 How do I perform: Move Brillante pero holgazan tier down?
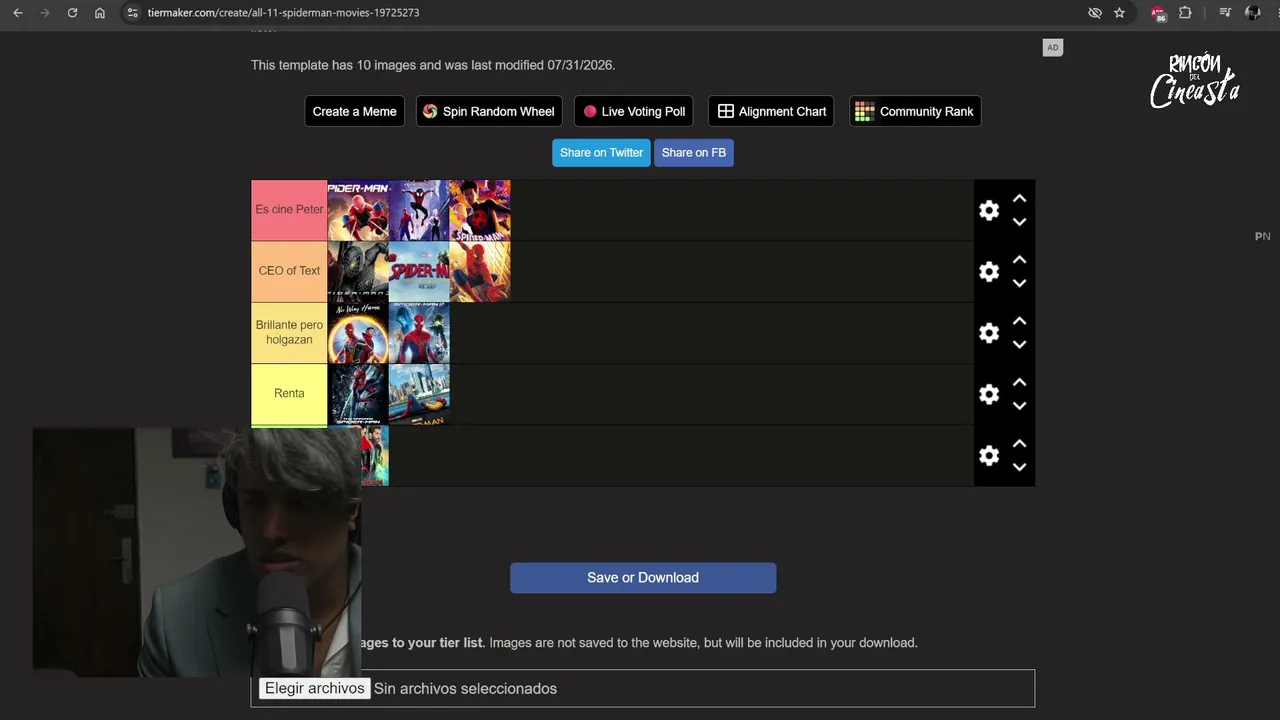click(x=1019, y=344)
